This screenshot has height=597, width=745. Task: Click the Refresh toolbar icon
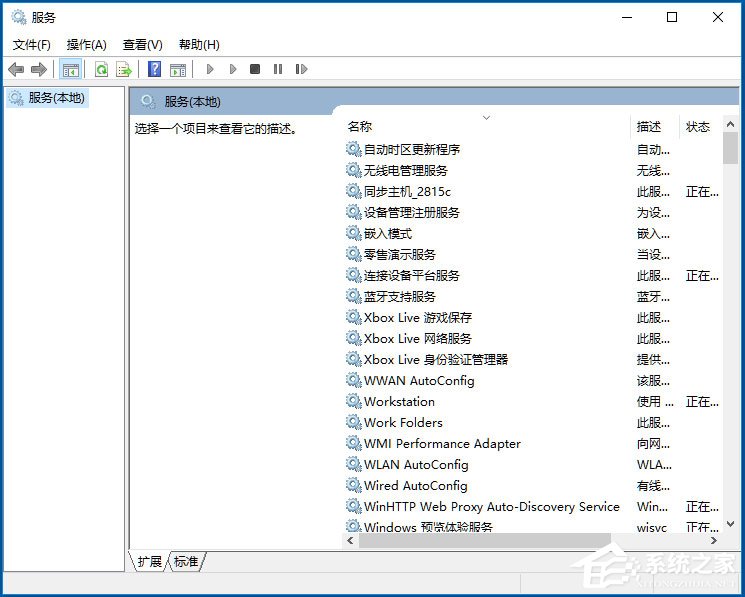pyautogui.click(x=101, y=69)
